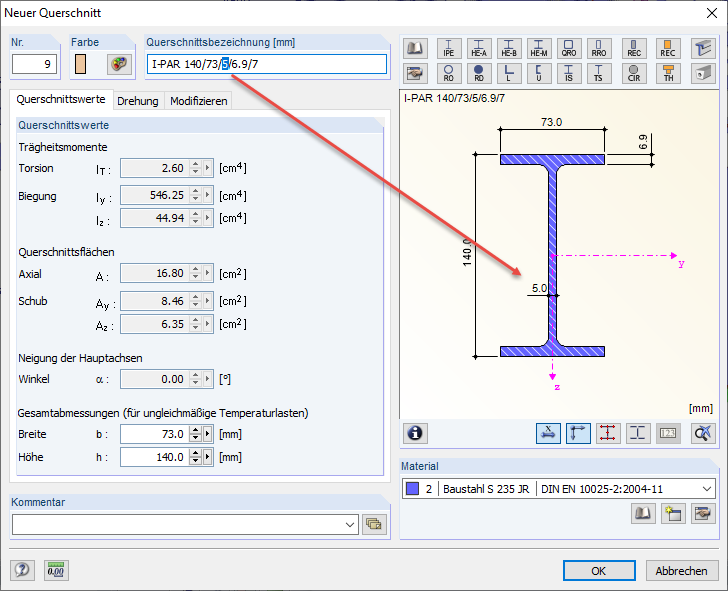Click the reset zoom view button
Image resolution: width=728 pixels, height=591 pixels.
pos(703,433)
